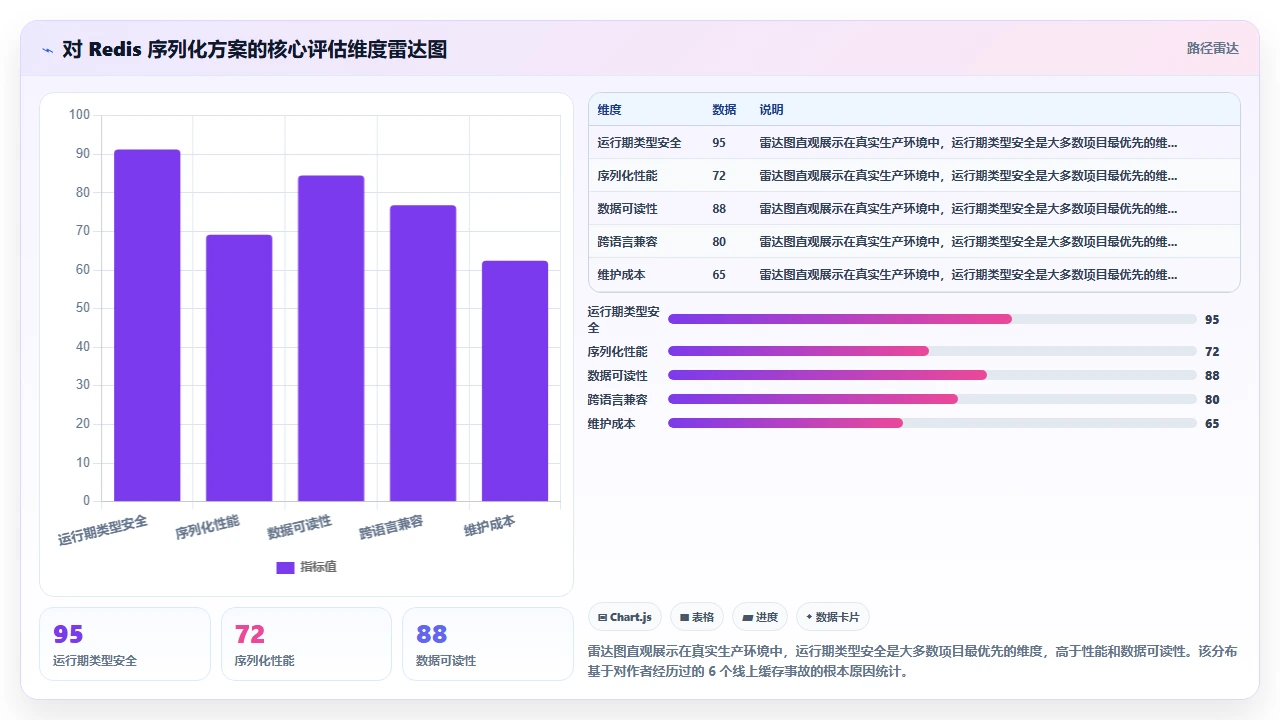The image size is (1280, 720).
Task: Open the 72 序列化性能 stat card
Action: tap(306, 644)
